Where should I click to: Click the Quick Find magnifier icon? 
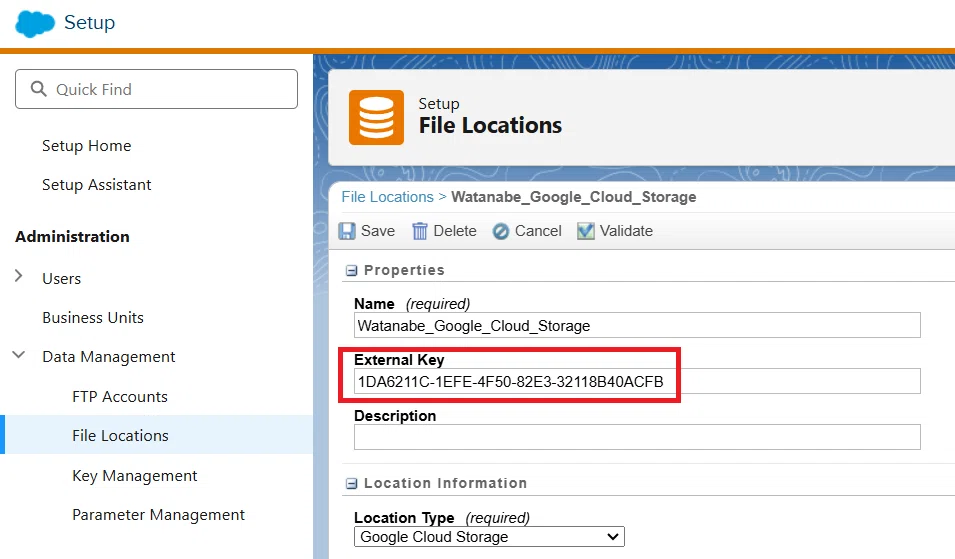tap(38, 89)
